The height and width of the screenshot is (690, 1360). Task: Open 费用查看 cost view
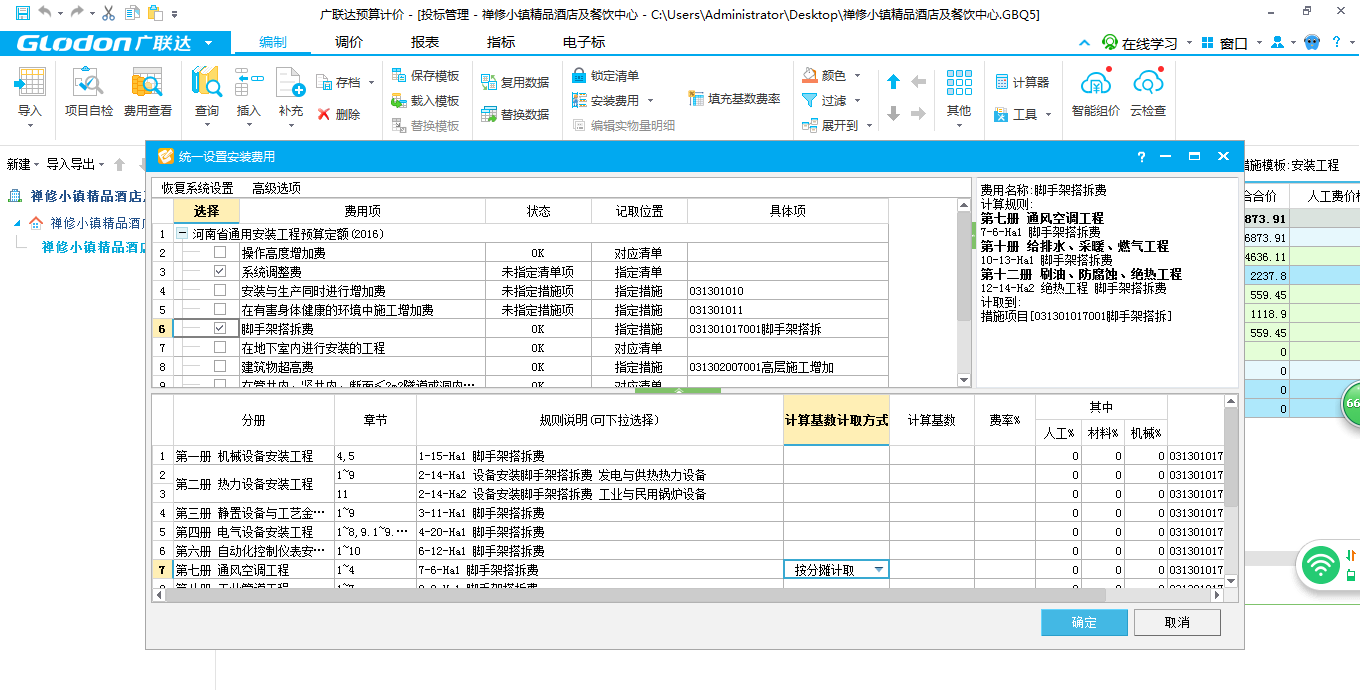(x=147, y=94)
